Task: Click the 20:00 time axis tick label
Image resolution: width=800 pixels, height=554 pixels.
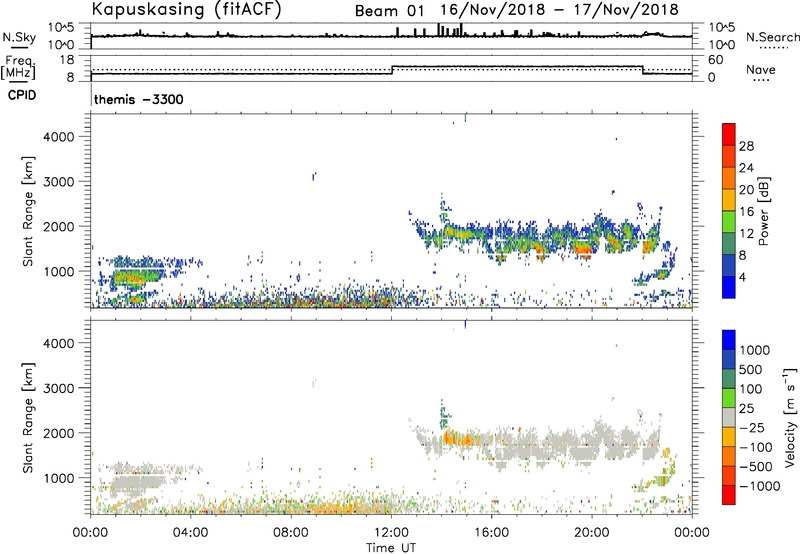Action: pos(592,533)
